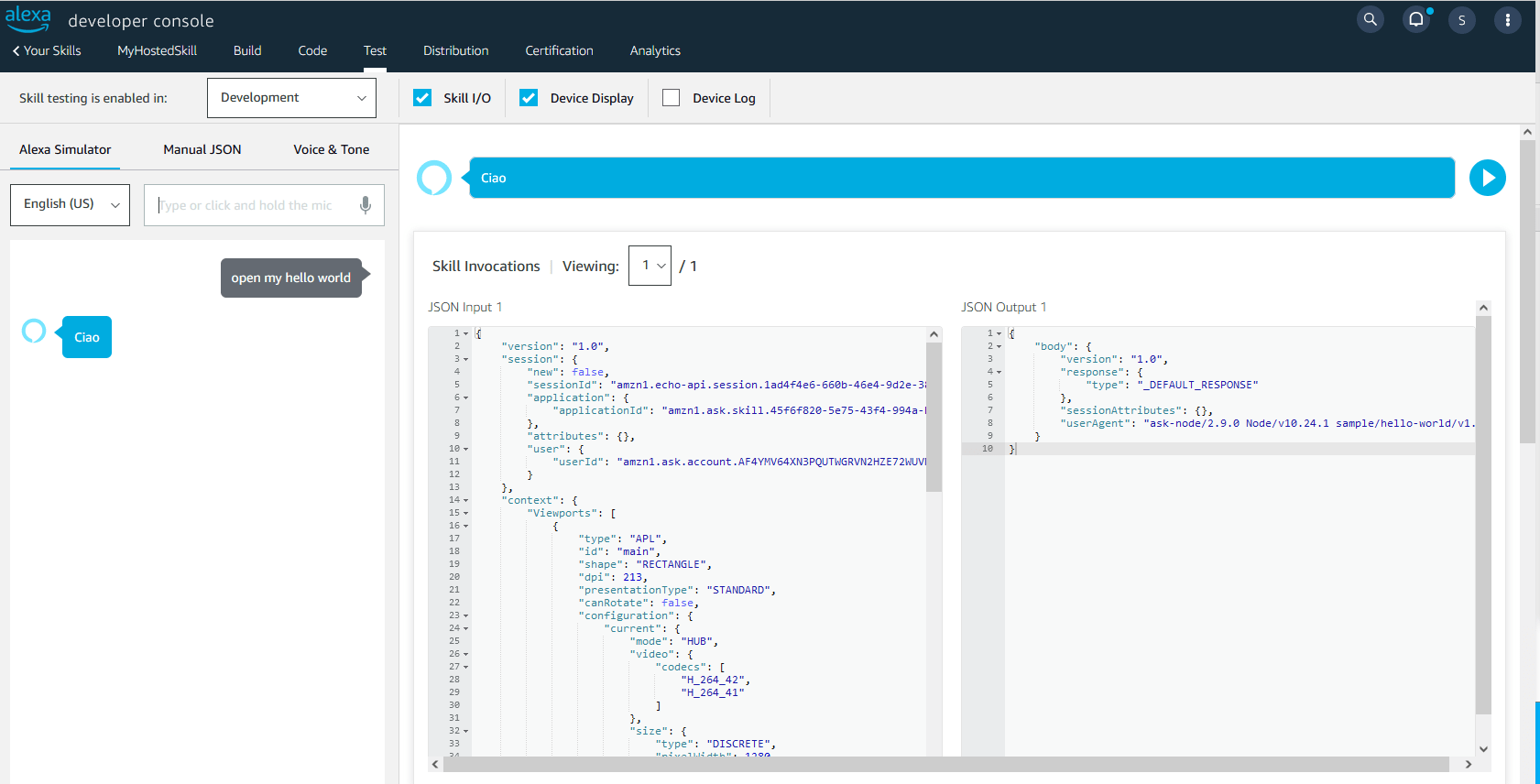Open the Analytics tab

[x=655, y=50]
